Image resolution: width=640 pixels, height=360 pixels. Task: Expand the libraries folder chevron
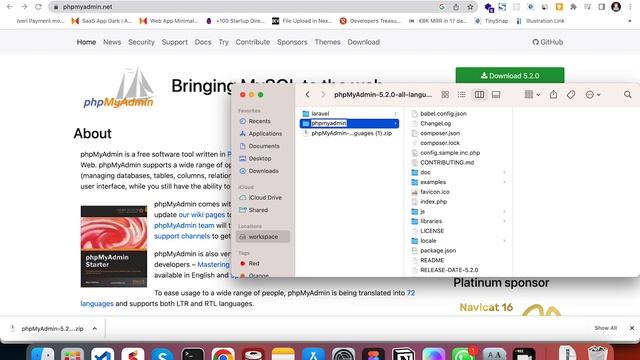pos(504,221)
